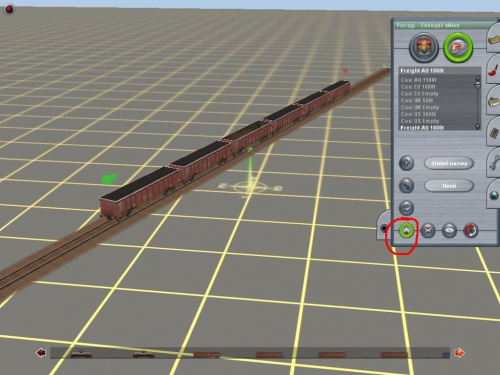
Task: Open the World tab with globe icon
Action: (494, 195)
